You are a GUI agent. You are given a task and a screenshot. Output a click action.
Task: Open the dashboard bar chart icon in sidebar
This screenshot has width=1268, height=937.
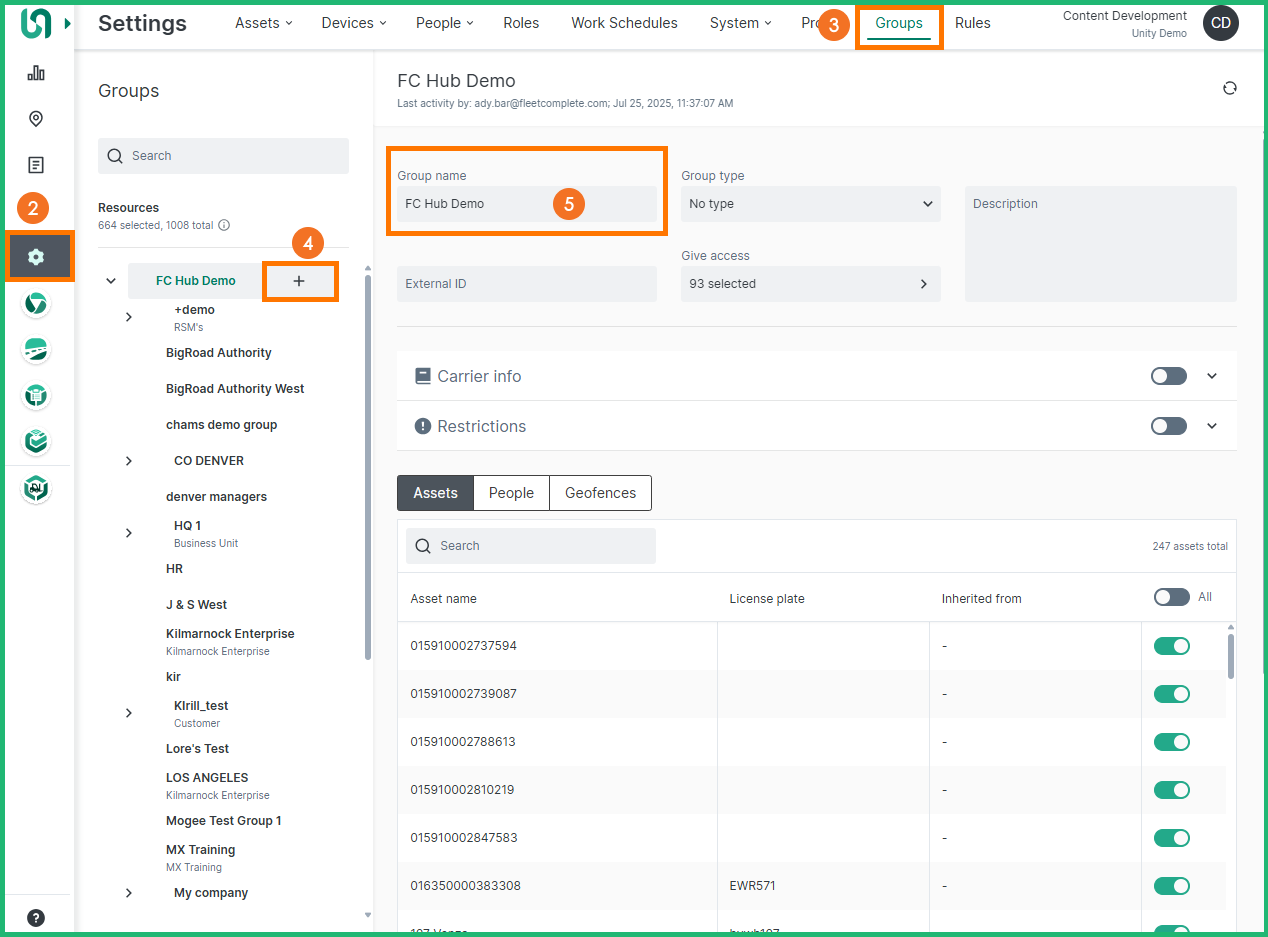pos(36,73)
